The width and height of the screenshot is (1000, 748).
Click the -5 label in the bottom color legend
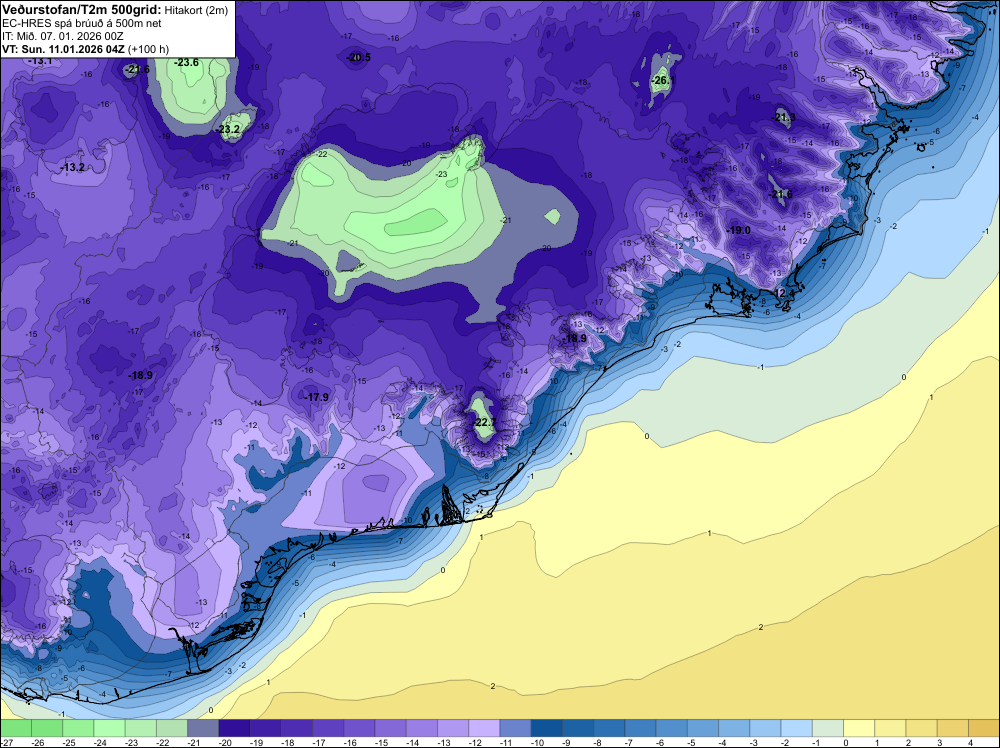pos(692,743)
